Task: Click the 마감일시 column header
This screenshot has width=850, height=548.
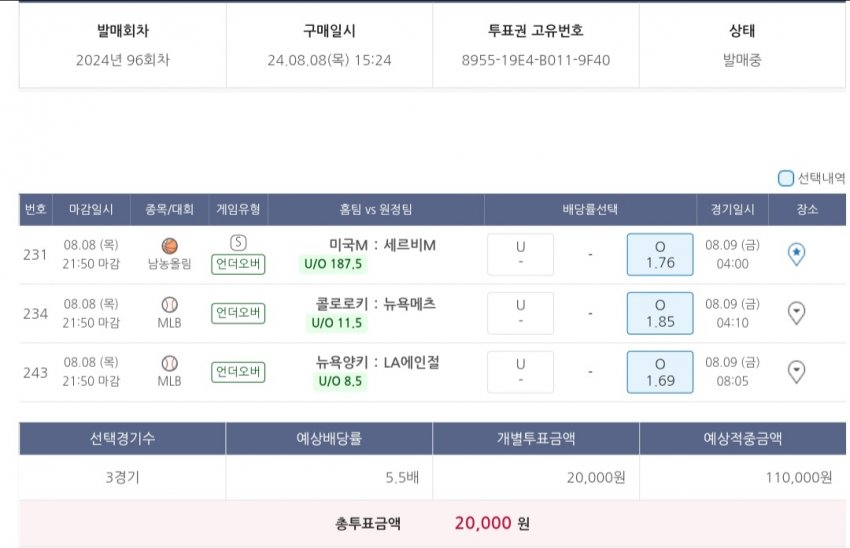Action: point(91,210)
